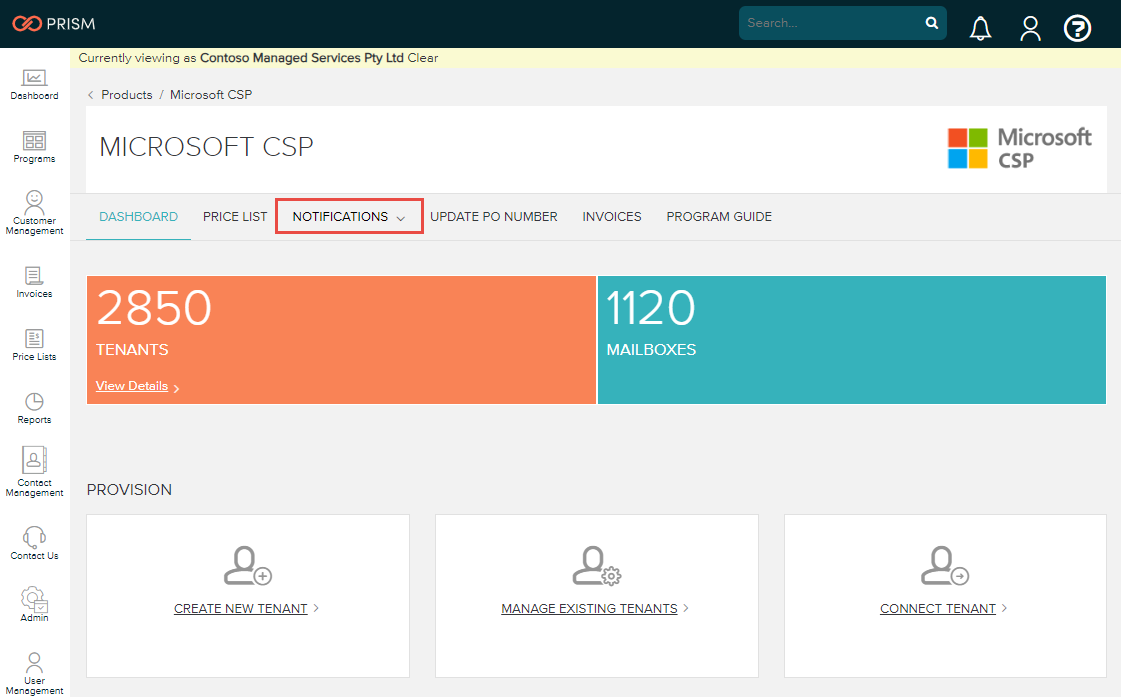Open the Update PO Number tab
The image size is (1121, 697).
pyautogui.click(x=494, y=217)
